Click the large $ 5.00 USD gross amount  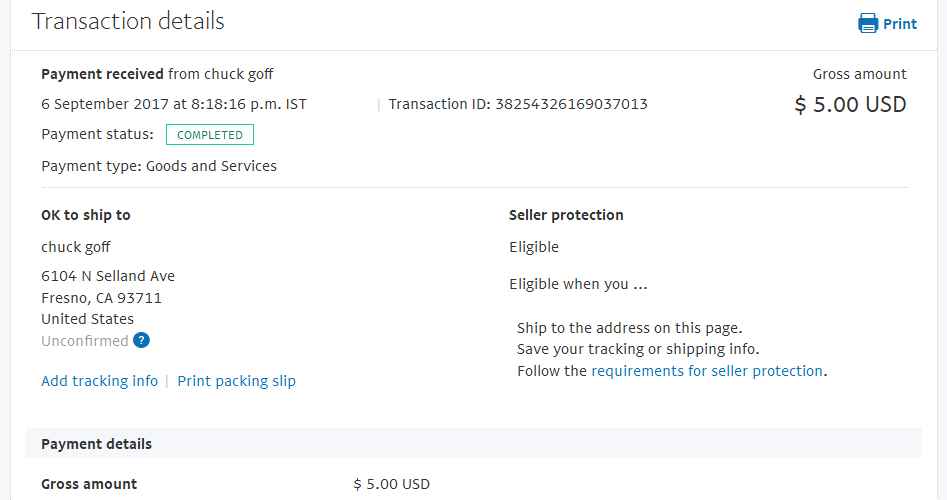coord(850,104)
